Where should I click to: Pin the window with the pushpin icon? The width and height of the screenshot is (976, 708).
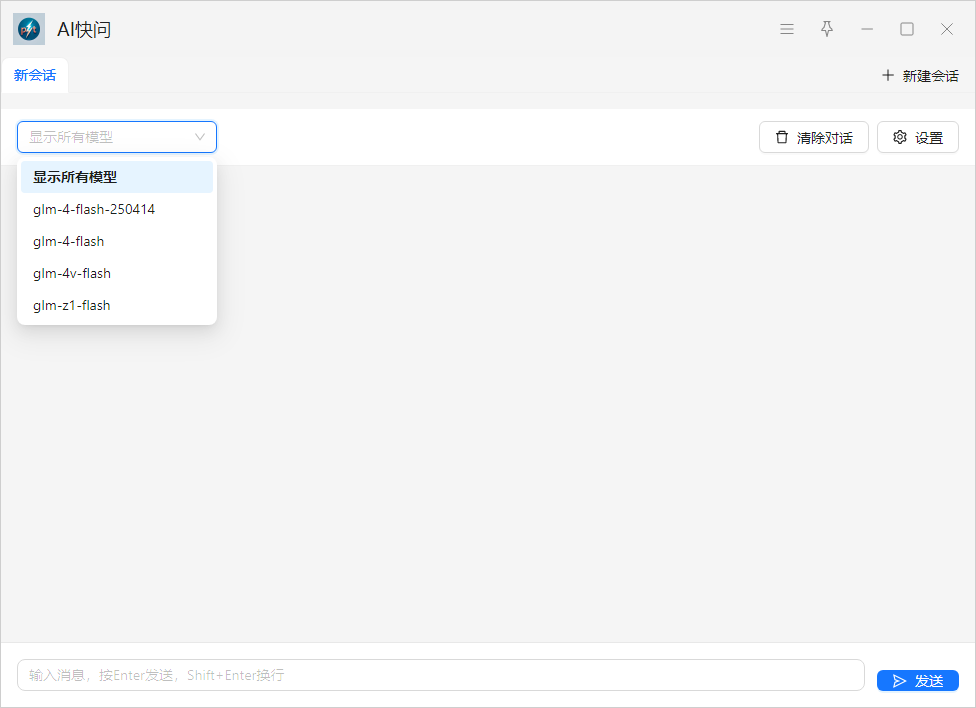coord(827,29)
